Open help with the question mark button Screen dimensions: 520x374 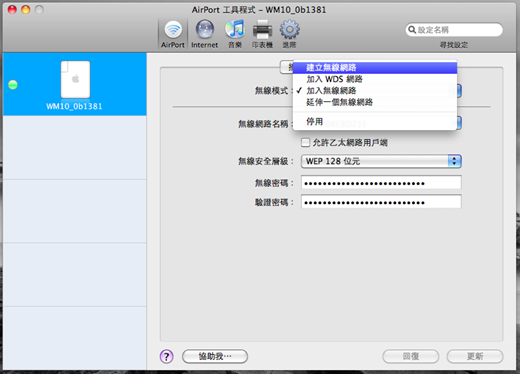[167, 356]
